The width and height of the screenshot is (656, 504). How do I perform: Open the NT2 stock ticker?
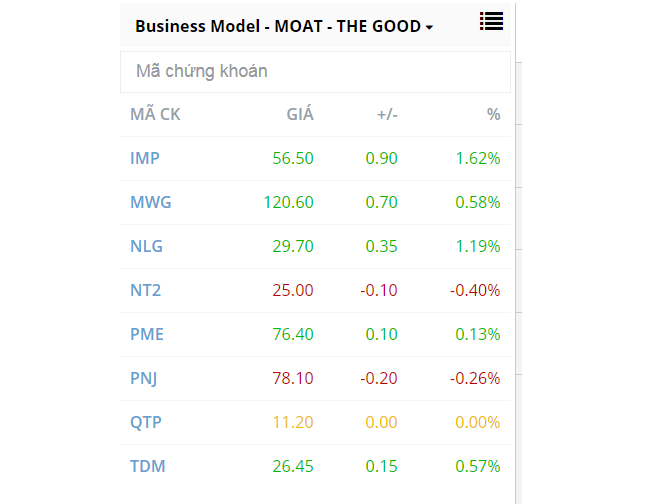click(x=146, y=290)
